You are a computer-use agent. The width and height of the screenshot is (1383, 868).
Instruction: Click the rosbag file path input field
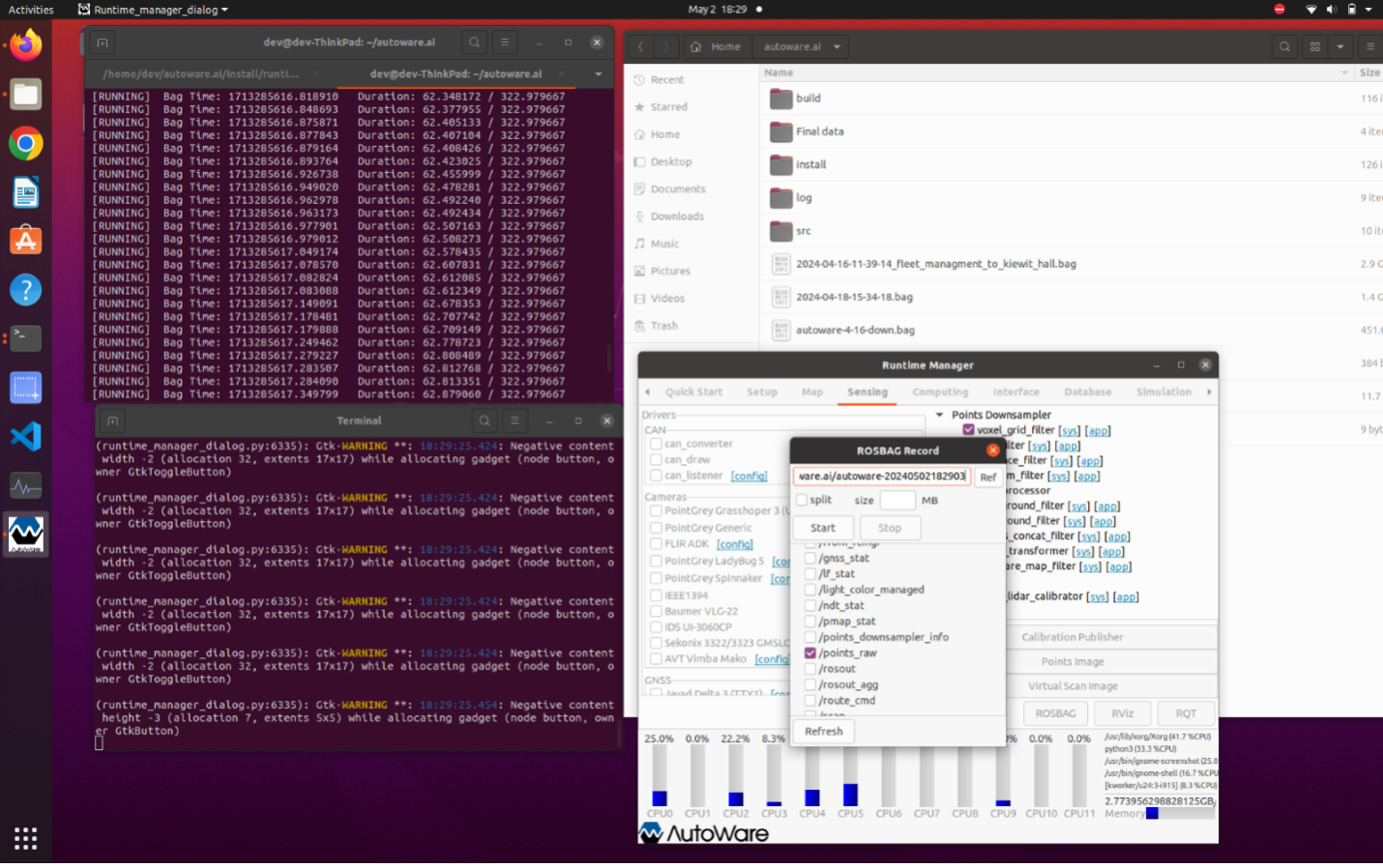[881, 476]
